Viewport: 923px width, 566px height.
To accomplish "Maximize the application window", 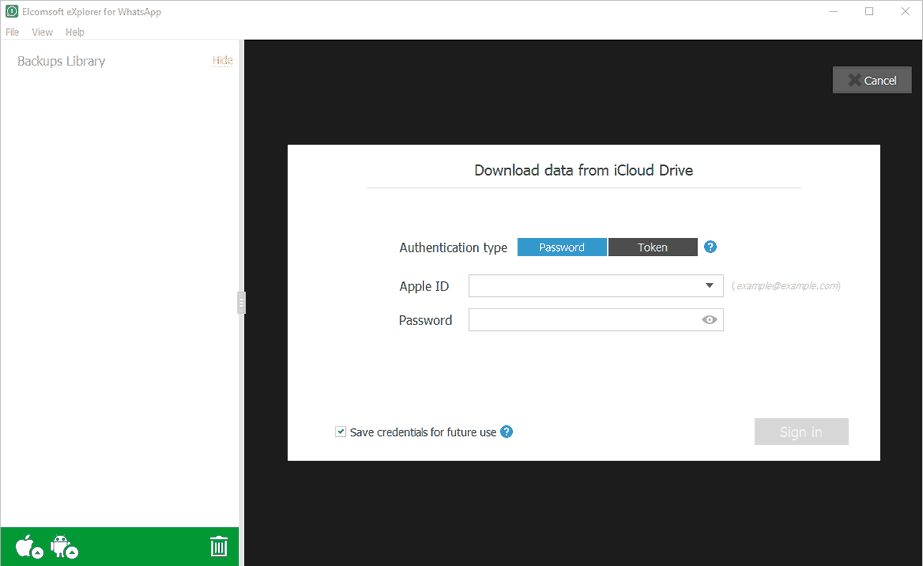I will coord(869,11).
